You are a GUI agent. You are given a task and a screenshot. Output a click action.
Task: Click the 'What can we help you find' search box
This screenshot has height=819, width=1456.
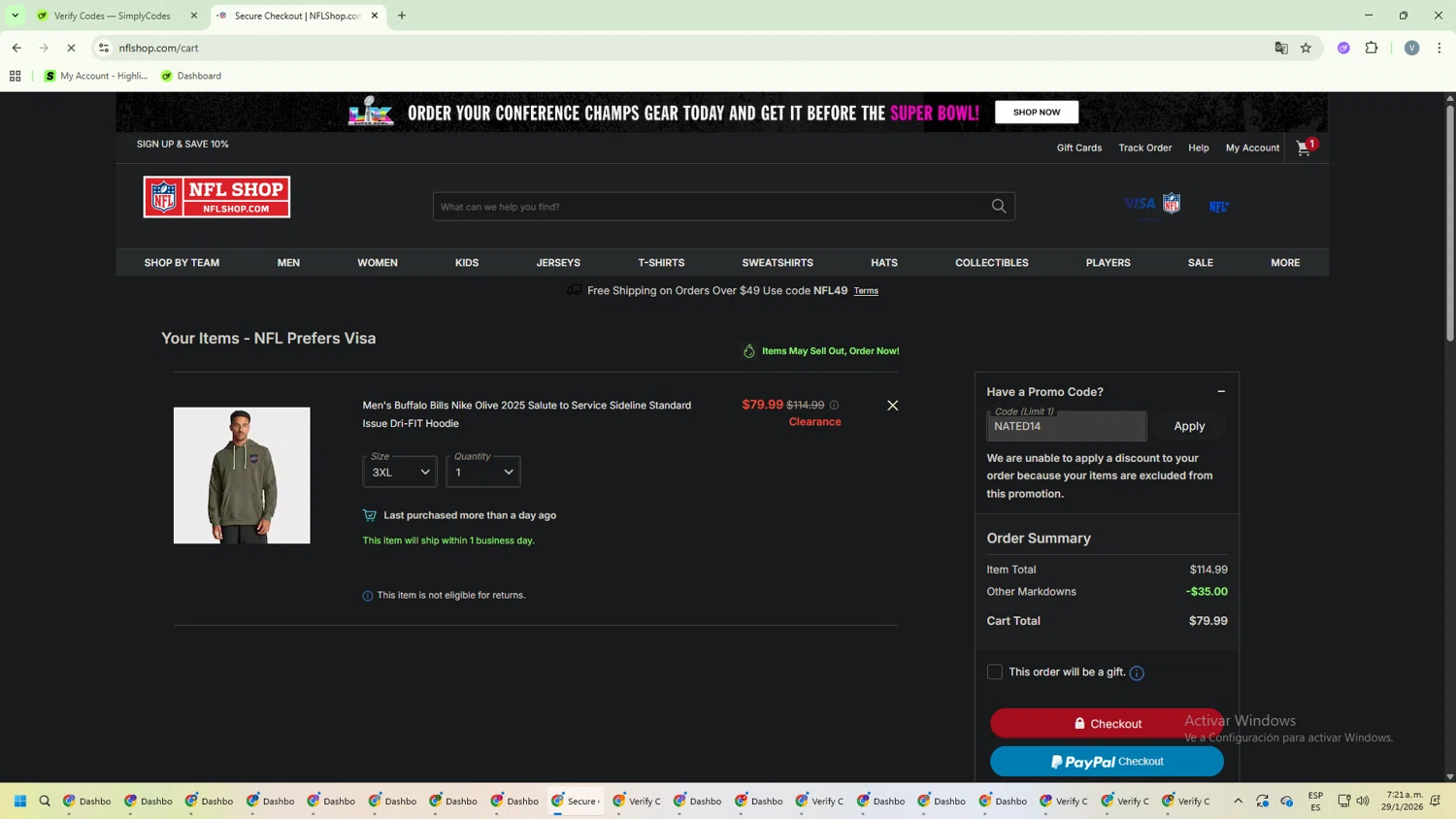[x=711, y=206]
